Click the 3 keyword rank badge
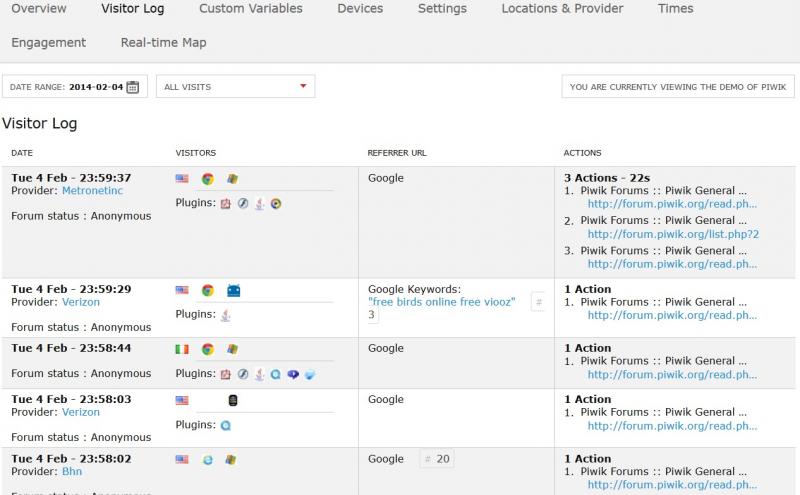This screenshot has height=495, width=800. tap(372, 315)
